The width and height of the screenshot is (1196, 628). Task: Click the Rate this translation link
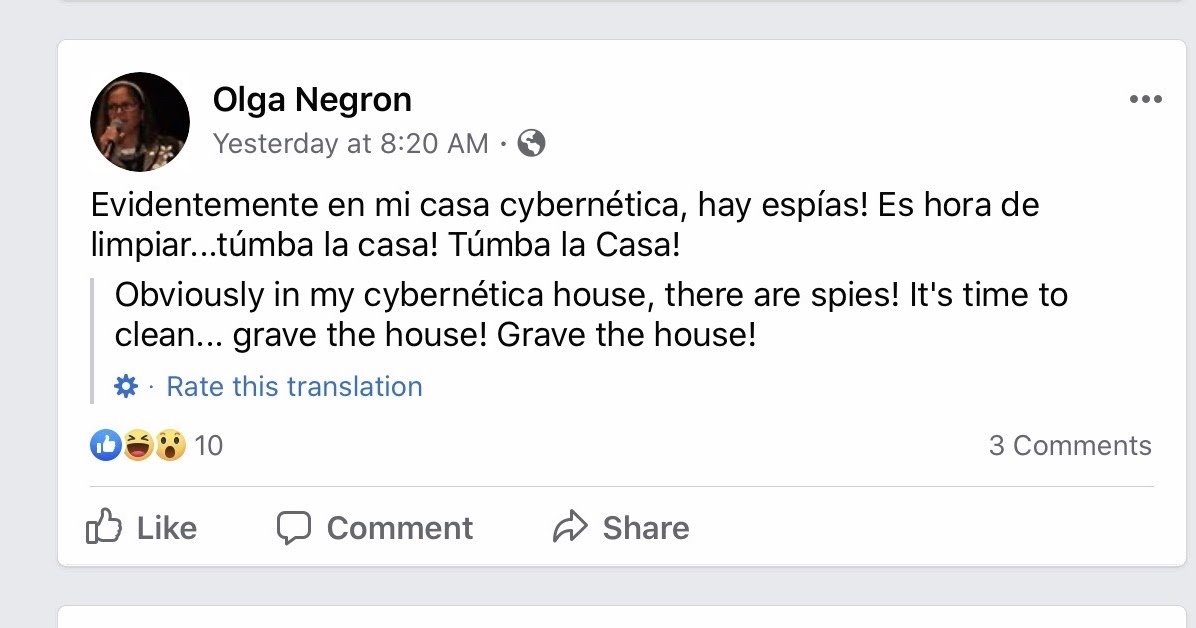pyautogui.click(x=293, y=387)
